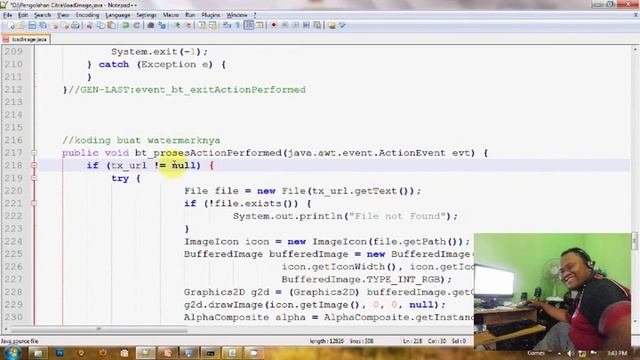
Task: Click the Copy toolbar icon
Action: [100, 25]
